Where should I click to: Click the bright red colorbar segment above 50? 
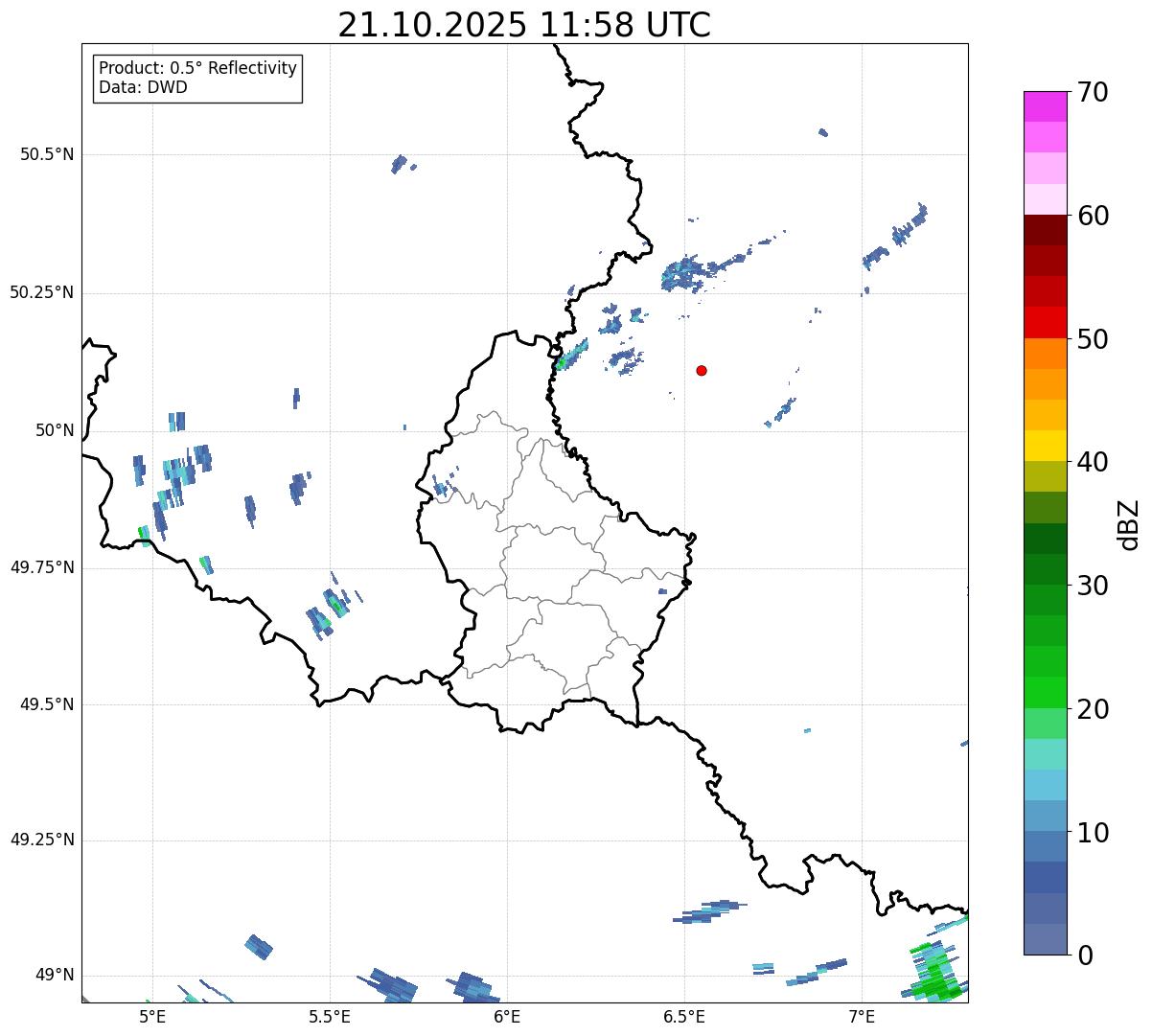pyautogui.click(x=1045, y=322)
